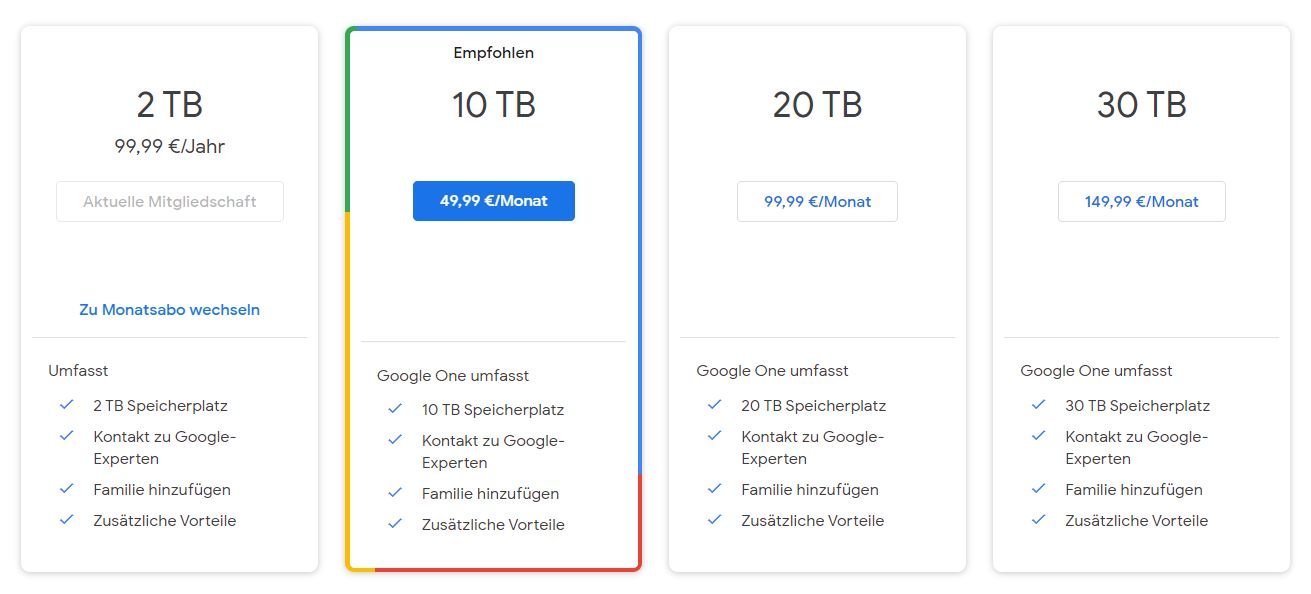The width and height of the screenshot is (1311, 594).
Task: Choose the 149,99 €/Monat plan button
Action: tap(1141, 202)
